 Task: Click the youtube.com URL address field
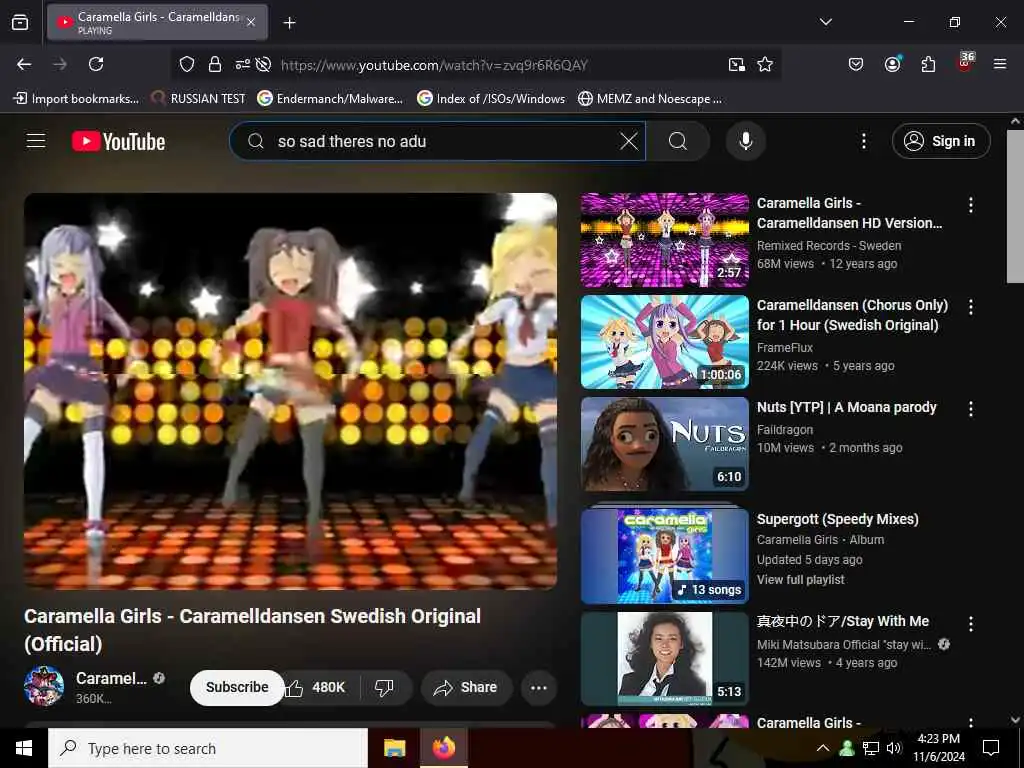pos(434,65)
